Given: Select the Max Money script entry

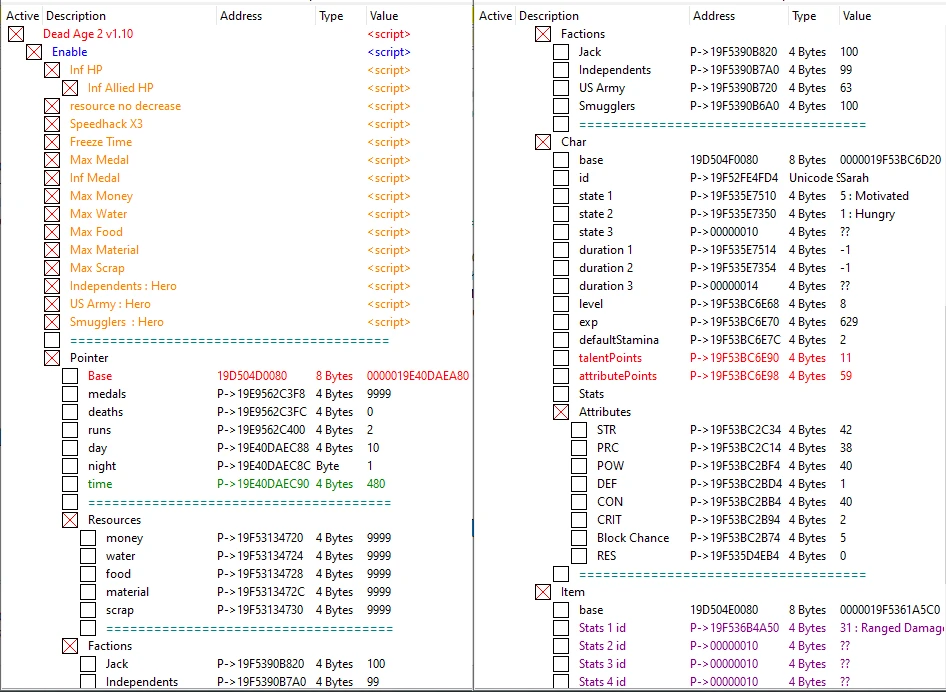Looking at the screenshot, I should point(101,196).
